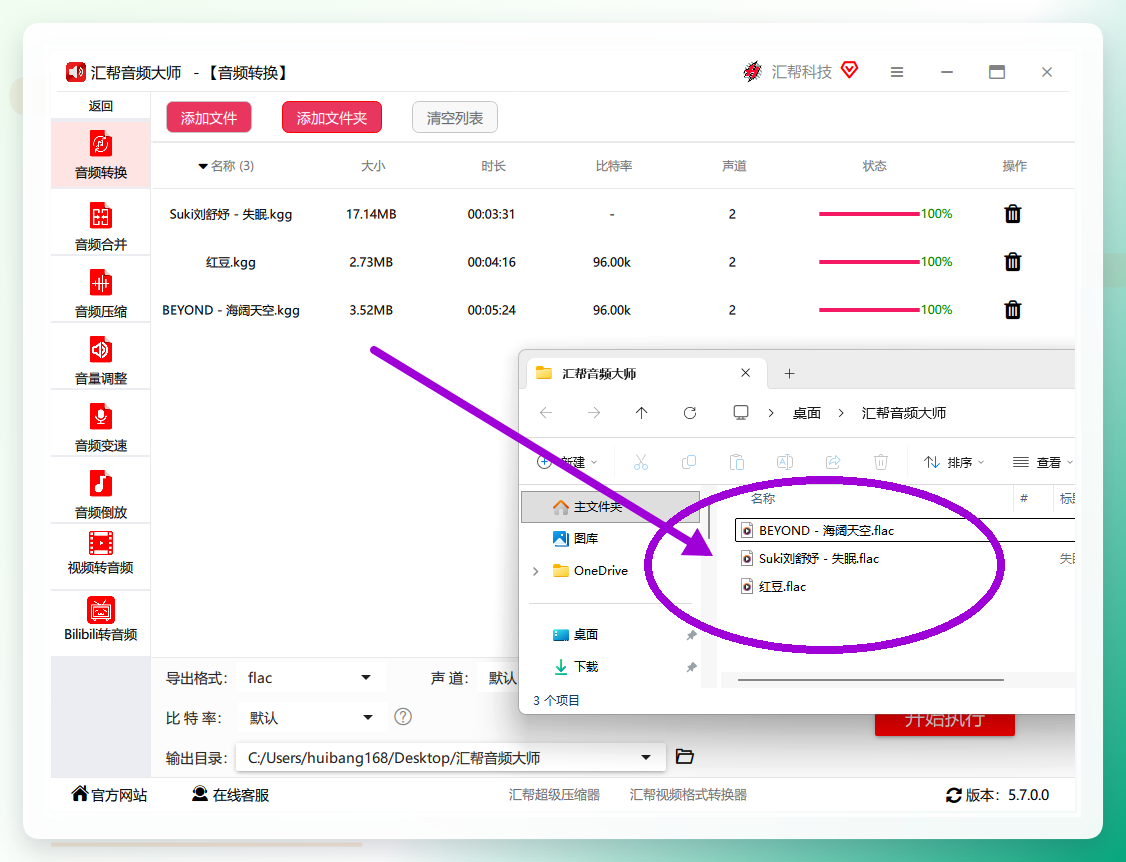Click the 添加文件夹 button

(x=332, y=117)
